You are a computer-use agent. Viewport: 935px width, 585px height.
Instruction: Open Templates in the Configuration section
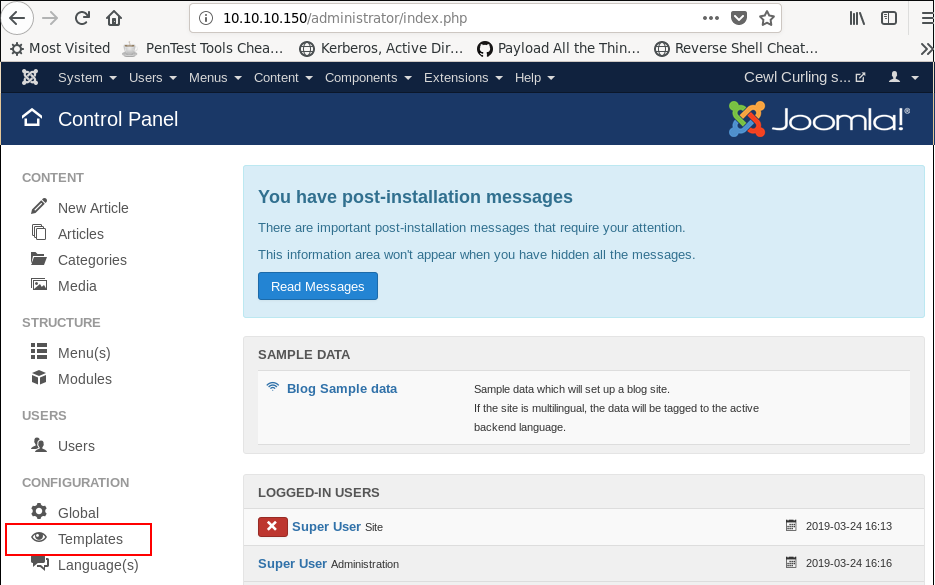pyautogui.click(x=90, y=539)
